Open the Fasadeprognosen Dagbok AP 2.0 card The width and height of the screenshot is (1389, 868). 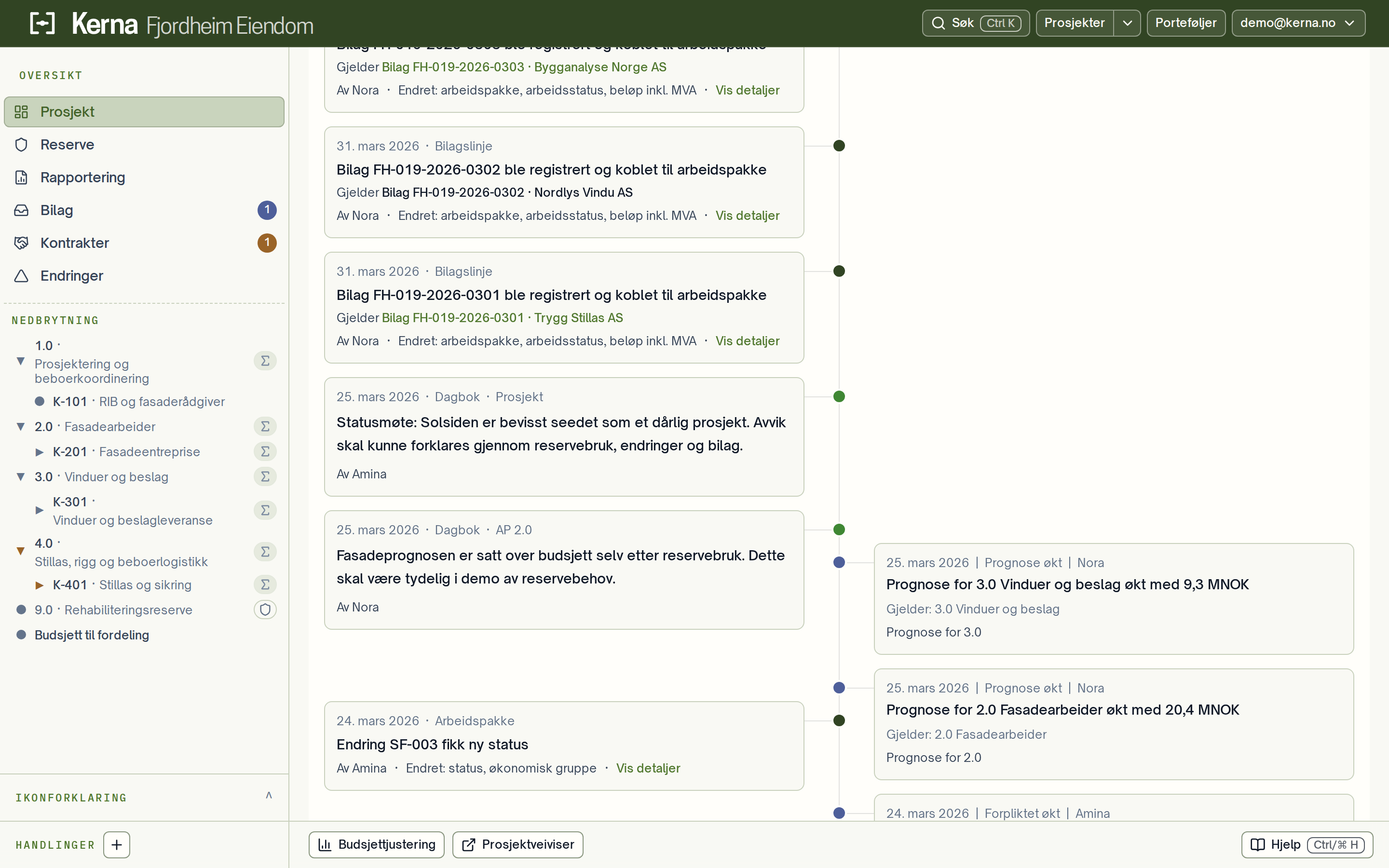(564, 570)
